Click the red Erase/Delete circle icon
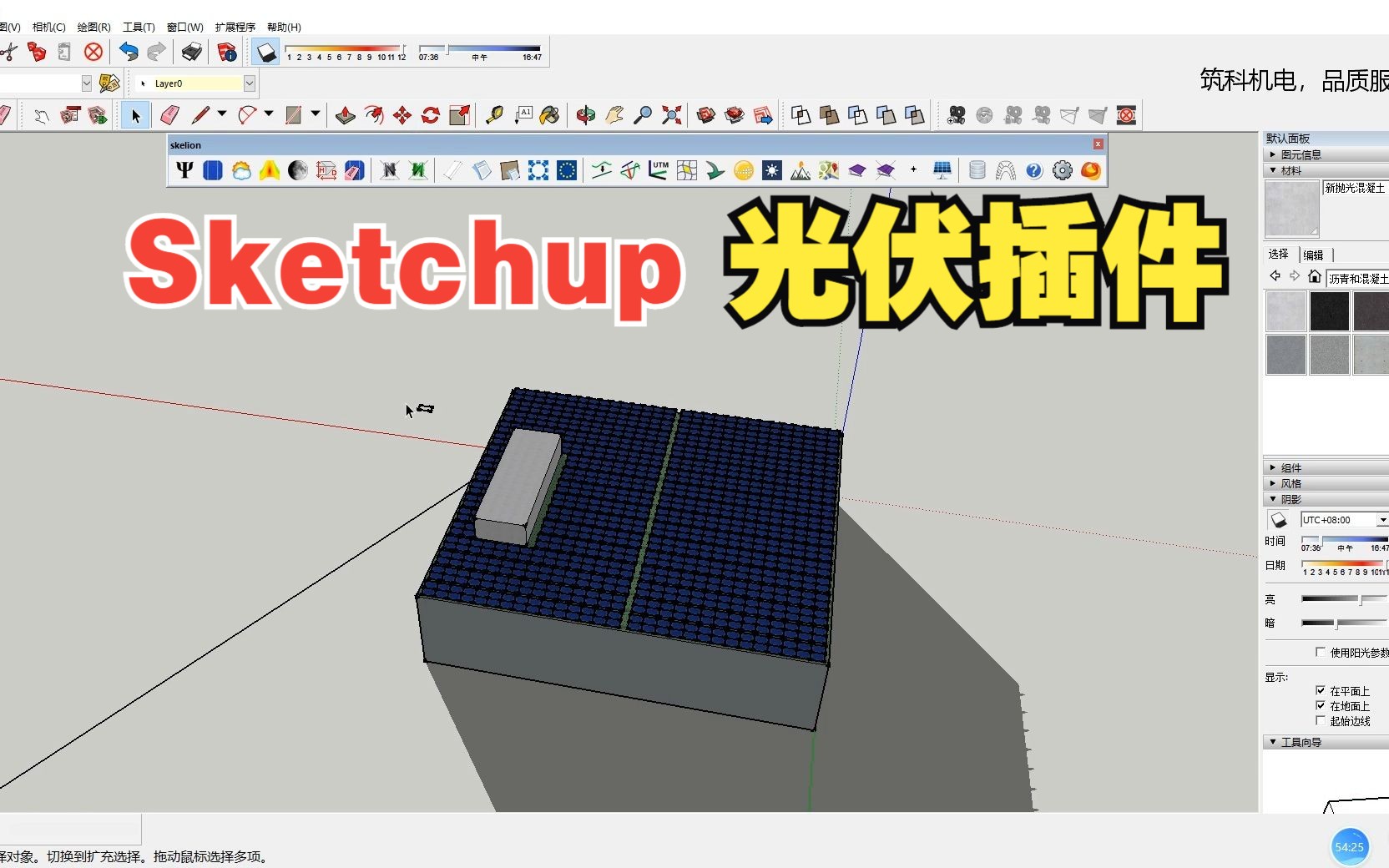 coord(93,52)
